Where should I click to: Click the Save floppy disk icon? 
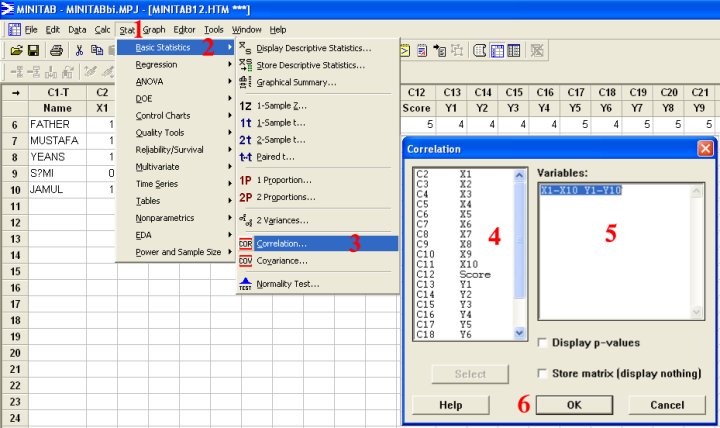pyautogui.click(x=33, y=50)
